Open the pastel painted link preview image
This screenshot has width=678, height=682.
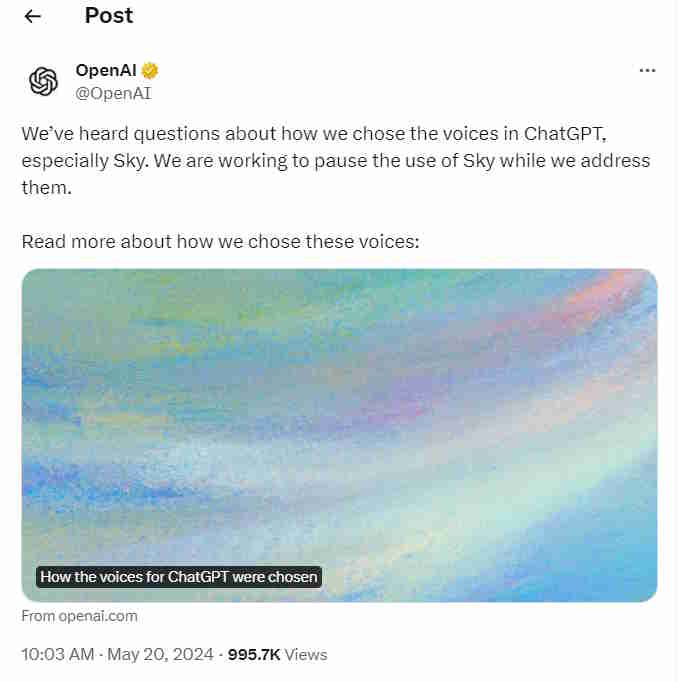tap(339, 435)
